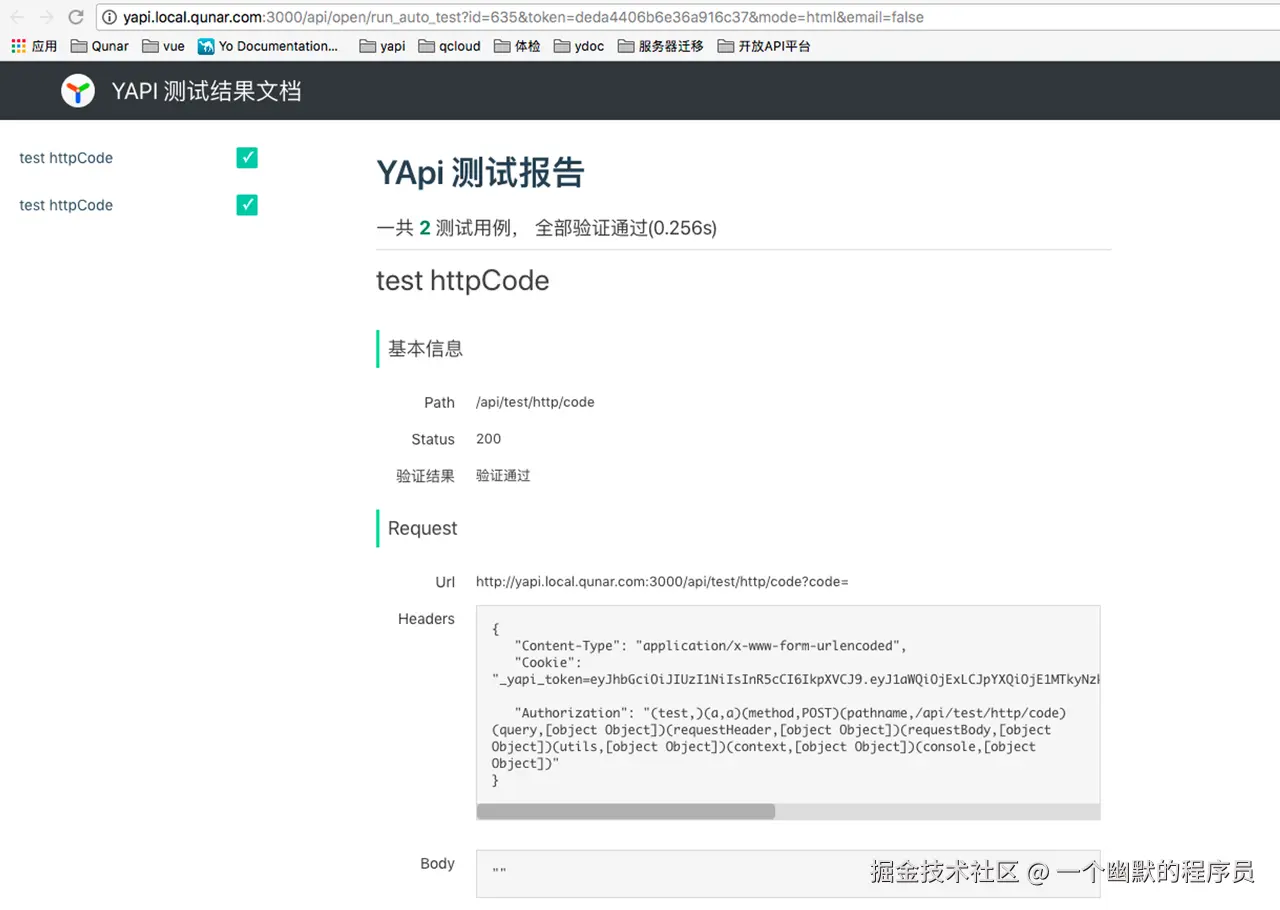Click the "Authorization" line in headers
Viewport: 1280px width, 910px height.
tap(791, 713)
